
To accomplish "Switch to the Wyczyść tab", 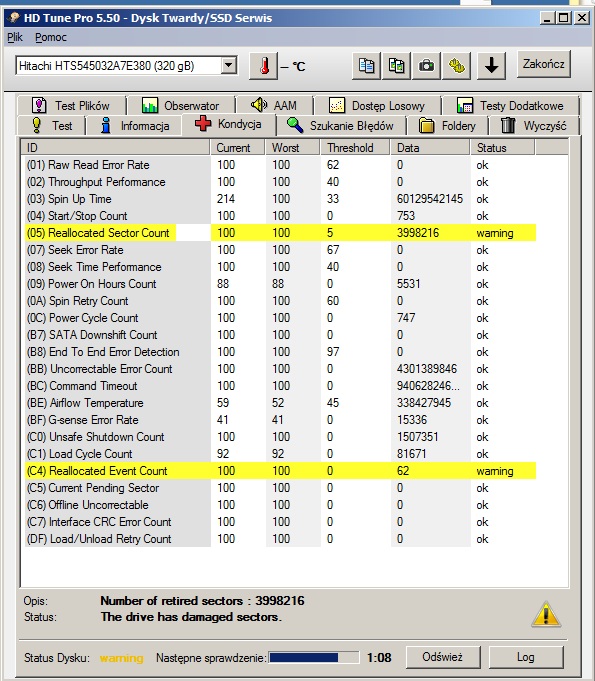I will (x=534, y=126).
